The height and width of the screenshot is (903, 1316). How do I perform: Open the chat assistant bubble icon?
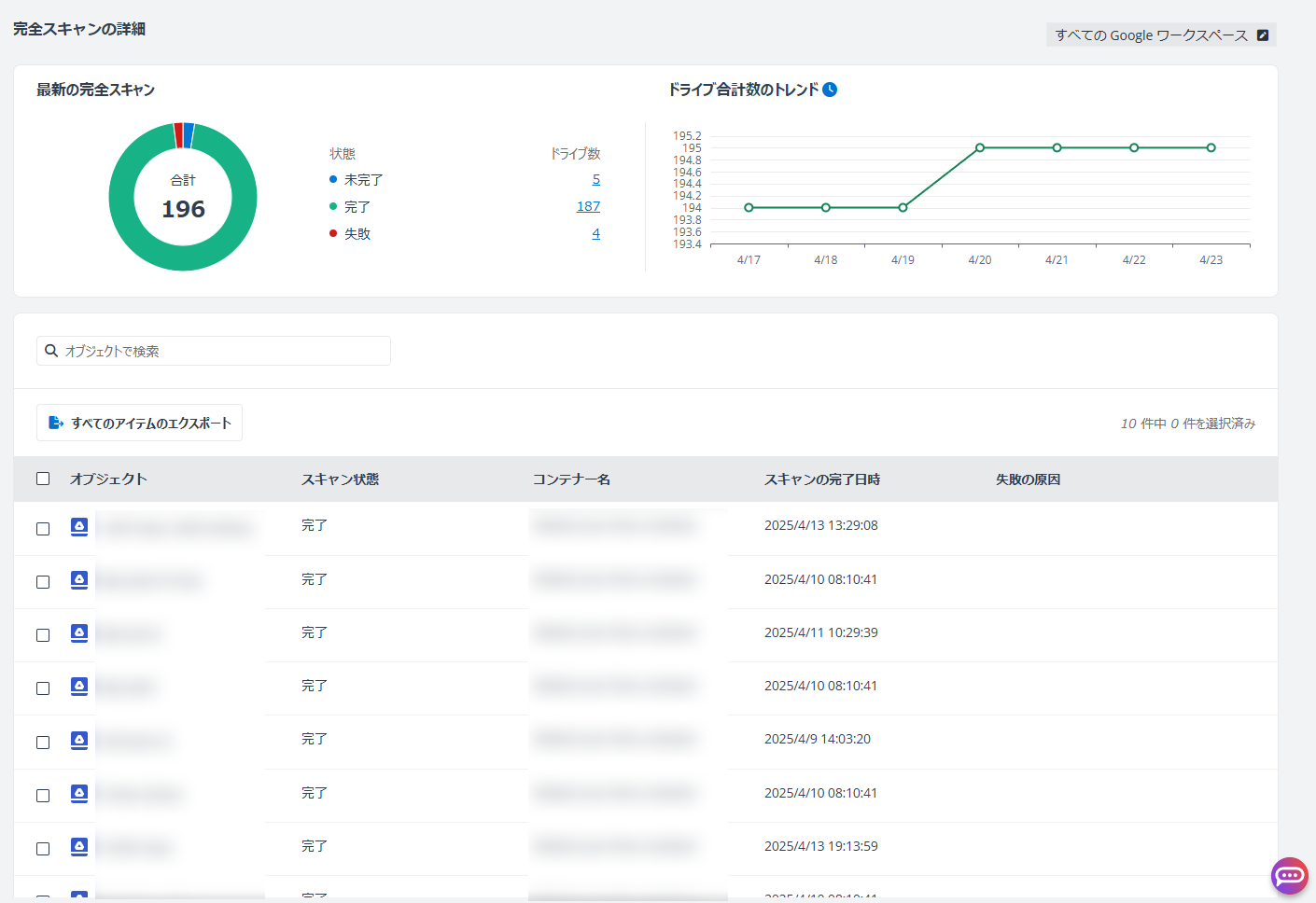pyautogui.click(x=1290, y=876)
